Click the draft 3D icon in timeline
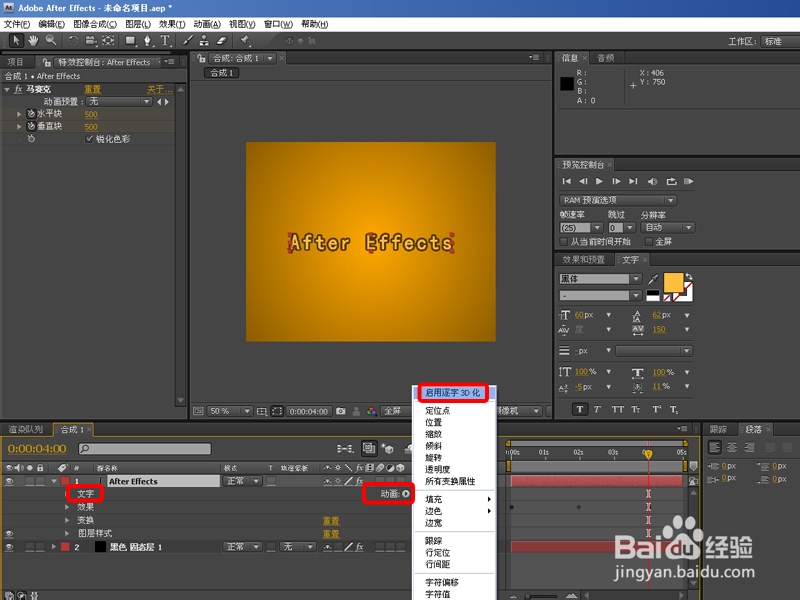Viewport: 800px width, 600px height. [387, 448]
